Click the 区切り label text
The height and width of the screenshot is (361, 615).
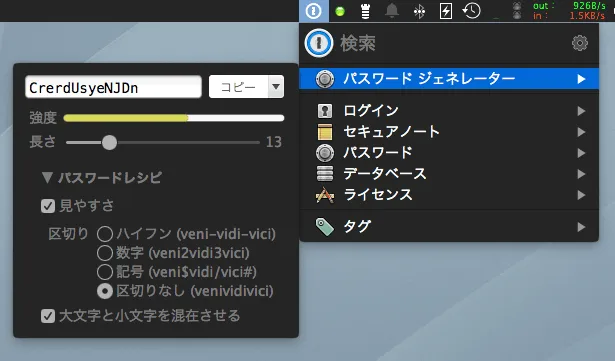[x=68, y=234]
